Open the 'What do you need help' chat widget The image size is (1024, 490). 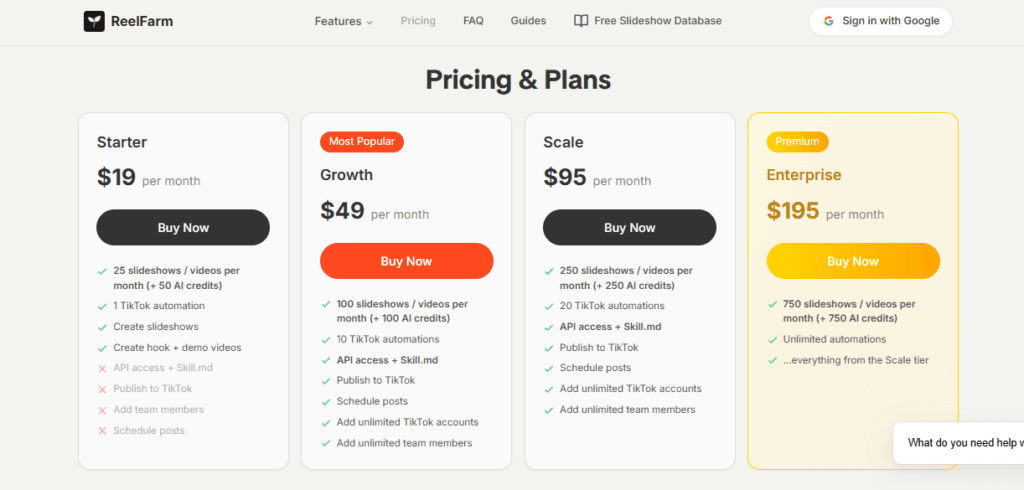pyautogui.click(x=960, y=442)
